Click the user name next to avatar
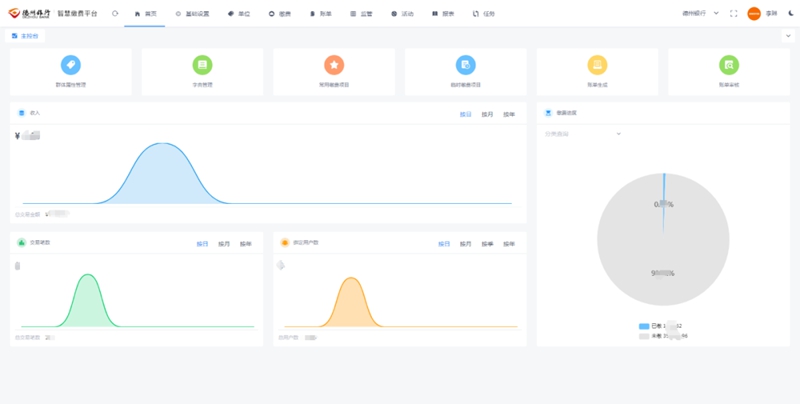This screenshot has height=404, width=800. click(x=771, y=14)
